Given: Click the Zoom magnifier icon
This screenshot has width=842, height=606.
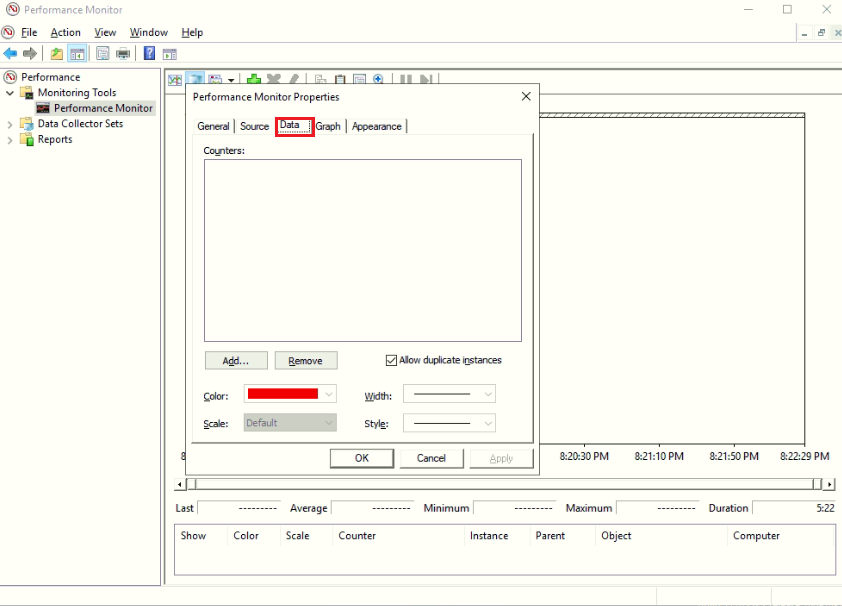Looking at the screenshot, I should [x=379, y=79].
